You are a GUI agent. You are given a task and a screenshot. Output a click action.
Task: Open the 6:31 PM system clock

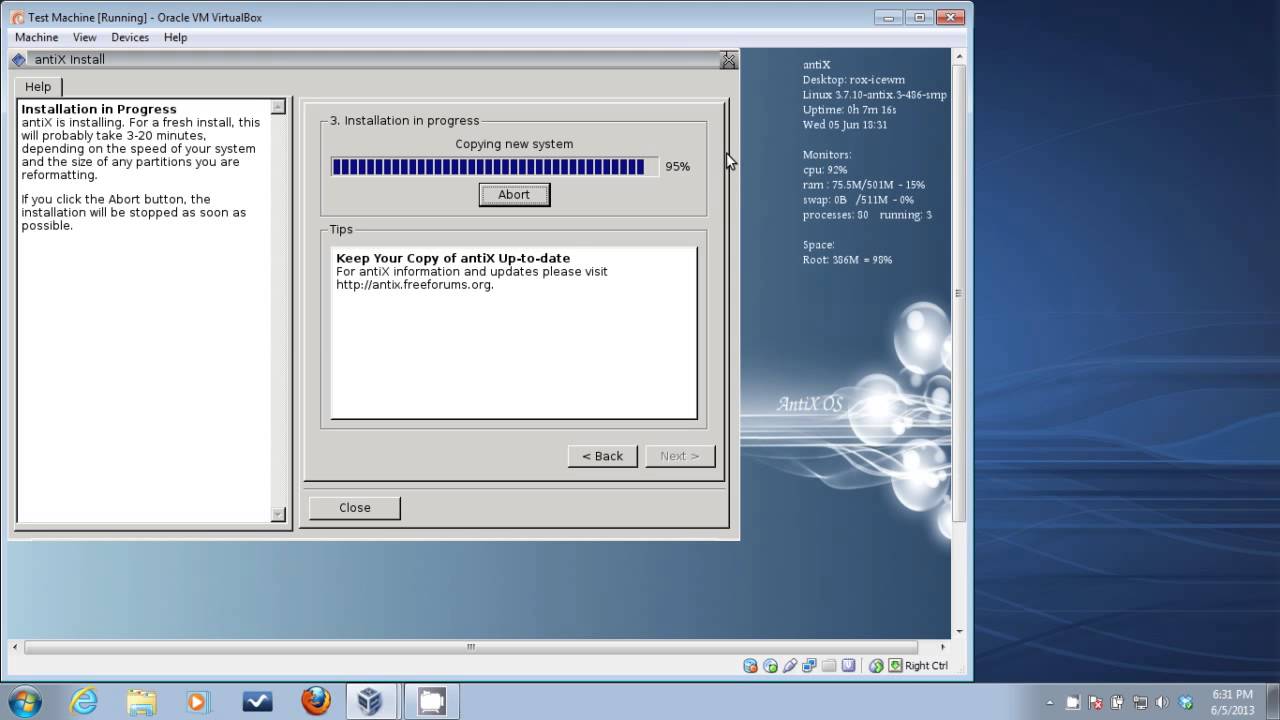1232,702
